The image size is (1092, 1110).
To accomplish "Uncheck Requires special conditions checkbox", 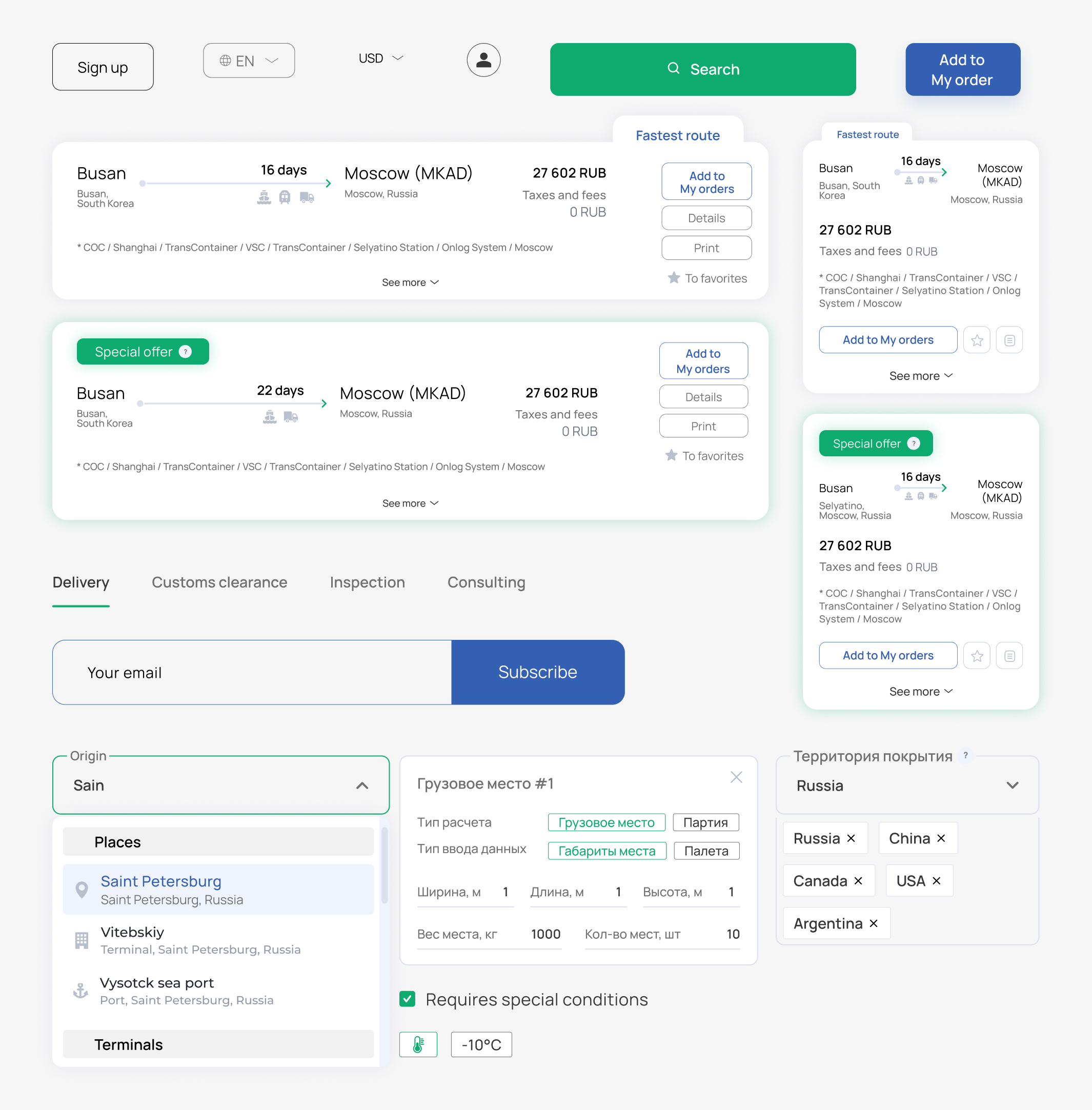I will pyautogui.click(x=407, y=999).
